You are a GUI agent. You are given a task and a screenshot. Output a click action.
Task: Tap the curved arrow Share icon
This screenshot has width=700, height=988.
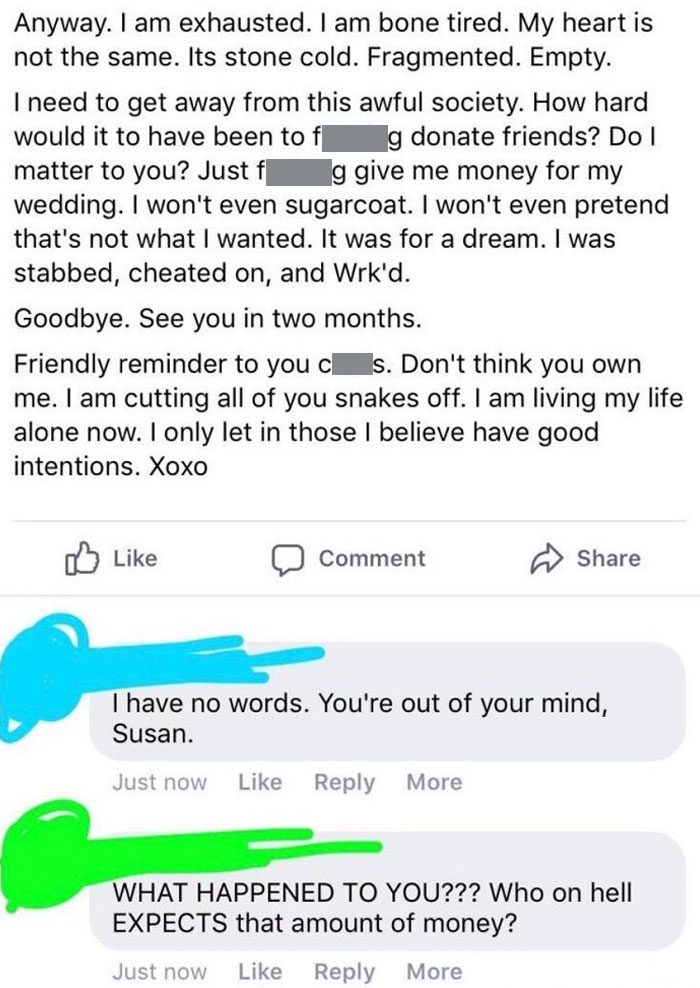[x=546, y=558]
